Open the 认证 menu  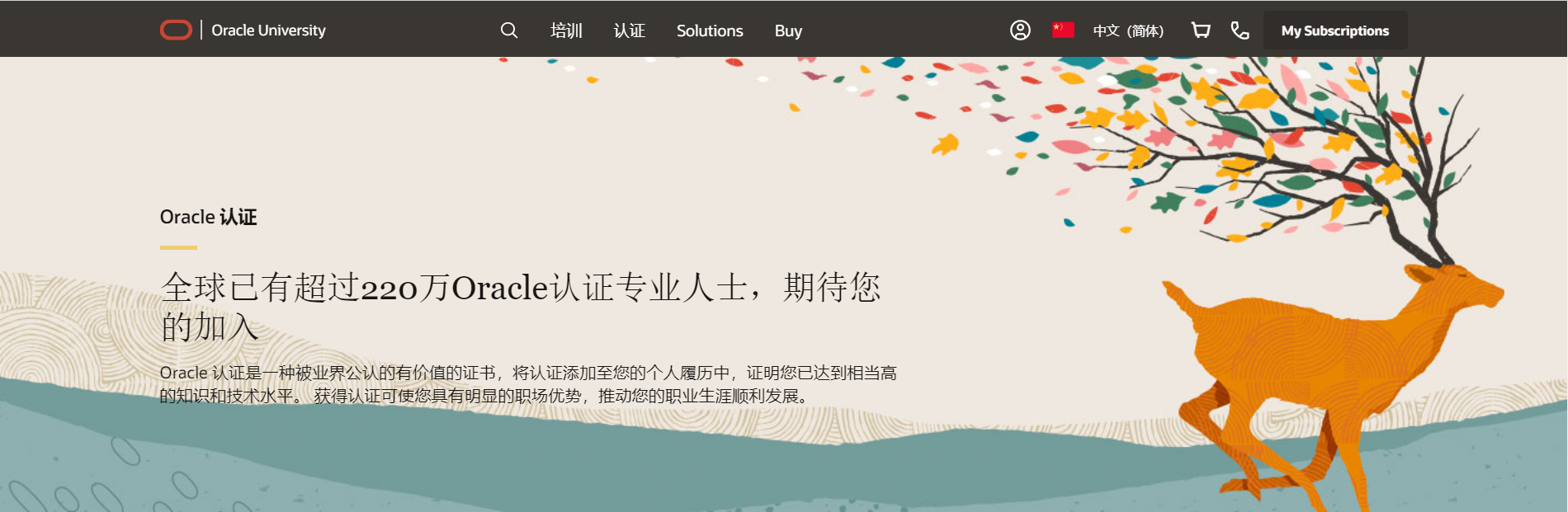(630, 31)
